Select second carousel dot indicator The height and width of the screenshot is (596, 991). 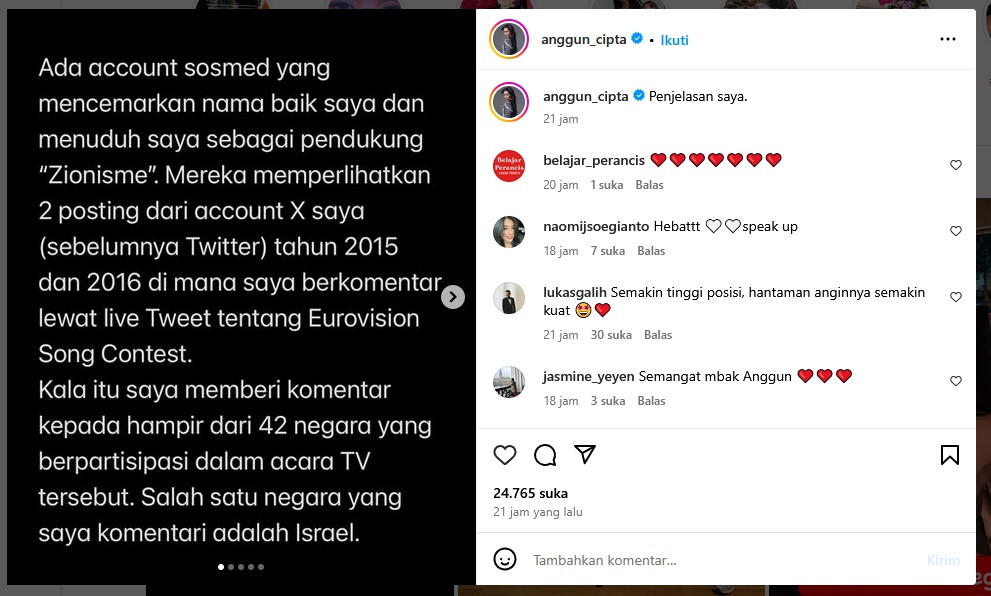click(231, 567)
